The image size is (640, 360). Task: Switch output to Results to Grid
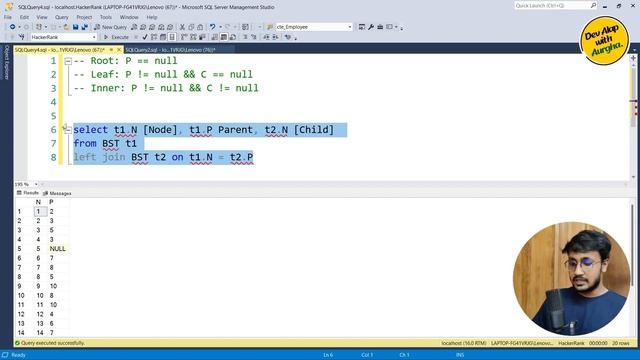(x=224, y=37)
